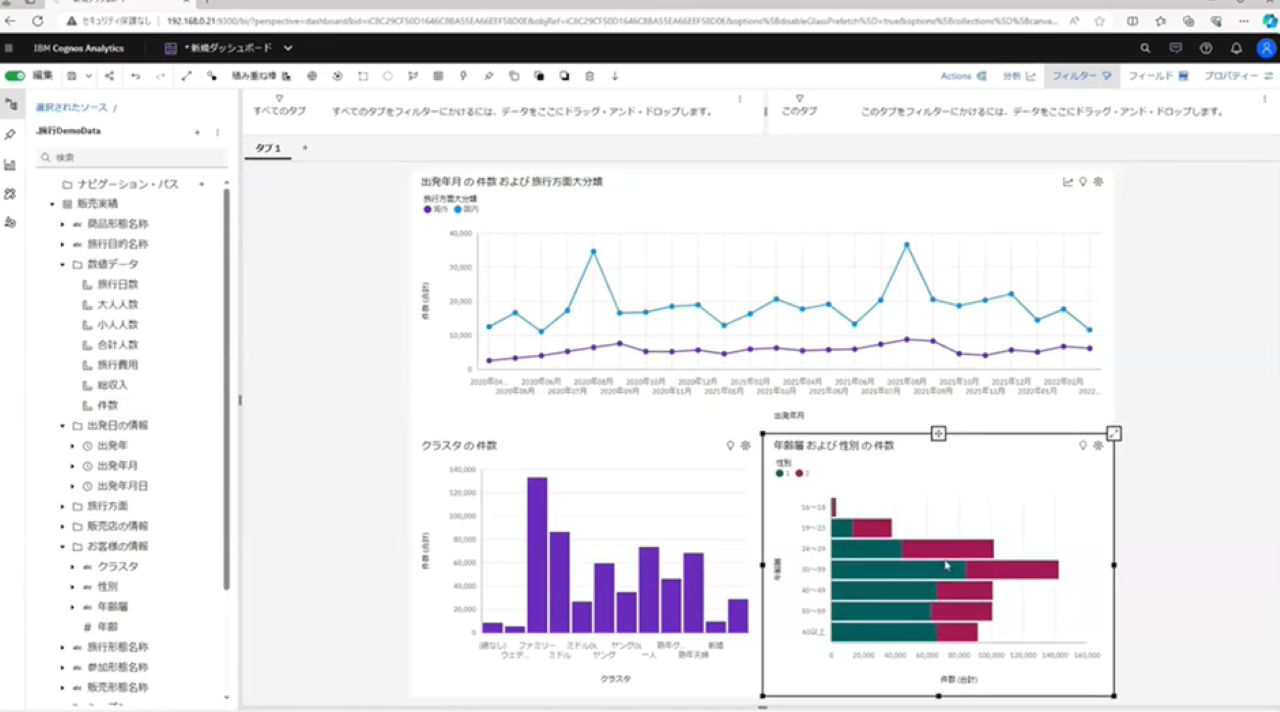Open the IBM Cognos Analytics hamburger menu

click(x=9, y=48)
